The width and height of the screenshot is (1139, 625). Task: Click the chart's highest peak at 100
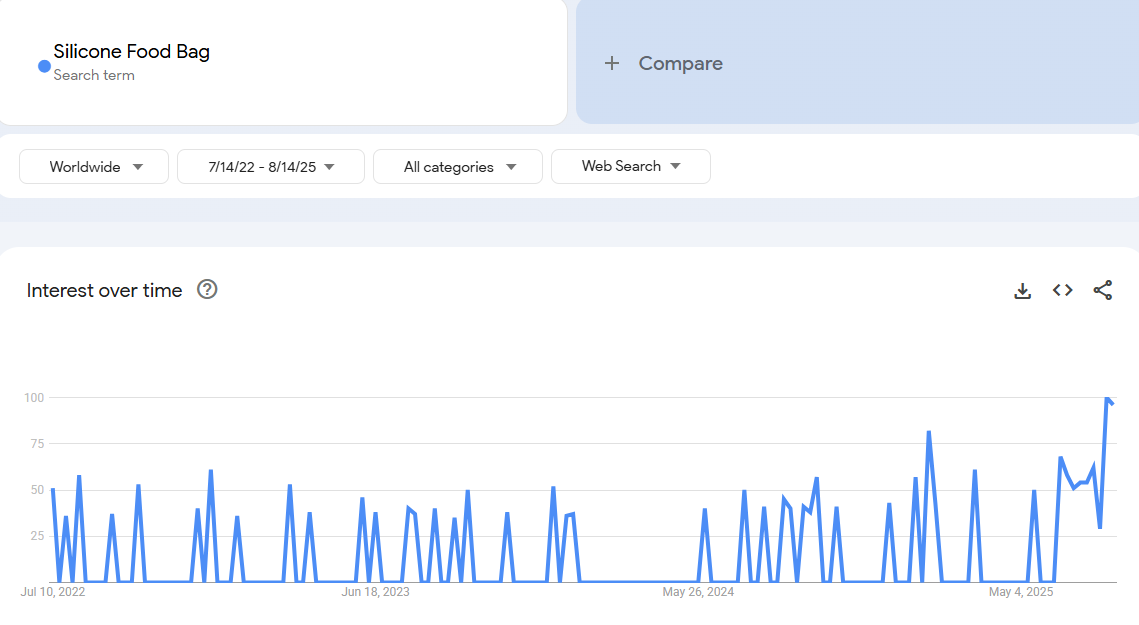[x=1106, y=398]
